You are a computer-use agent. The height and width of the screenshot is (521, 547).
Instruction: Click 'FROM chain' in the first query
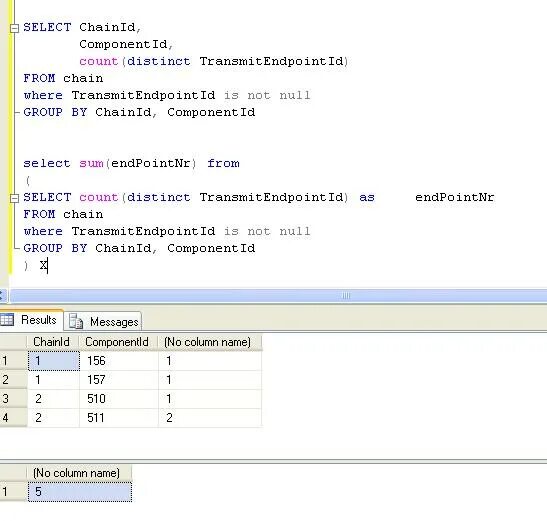(63, 78)
